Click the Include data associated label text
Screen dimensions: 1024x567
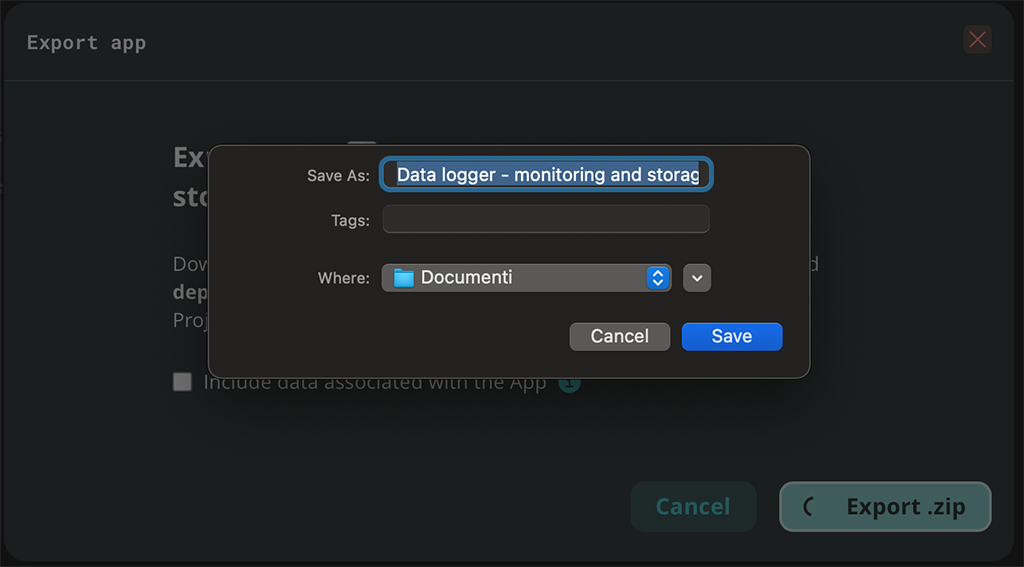pos(375,383)
